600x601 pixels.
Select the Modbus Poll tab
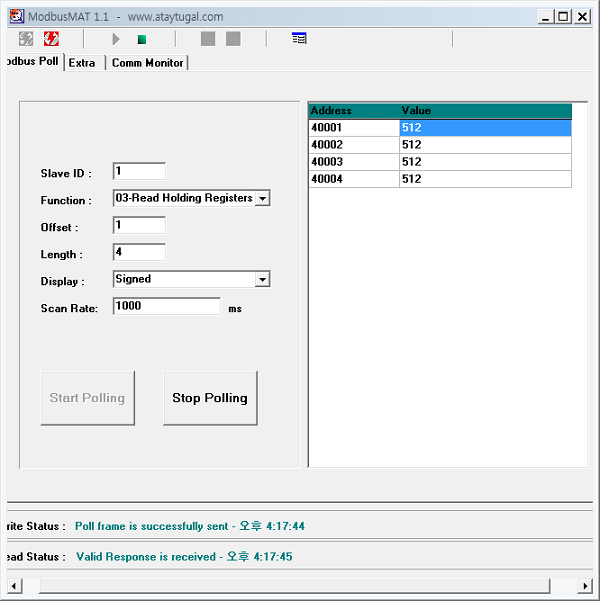click(32, 62)
